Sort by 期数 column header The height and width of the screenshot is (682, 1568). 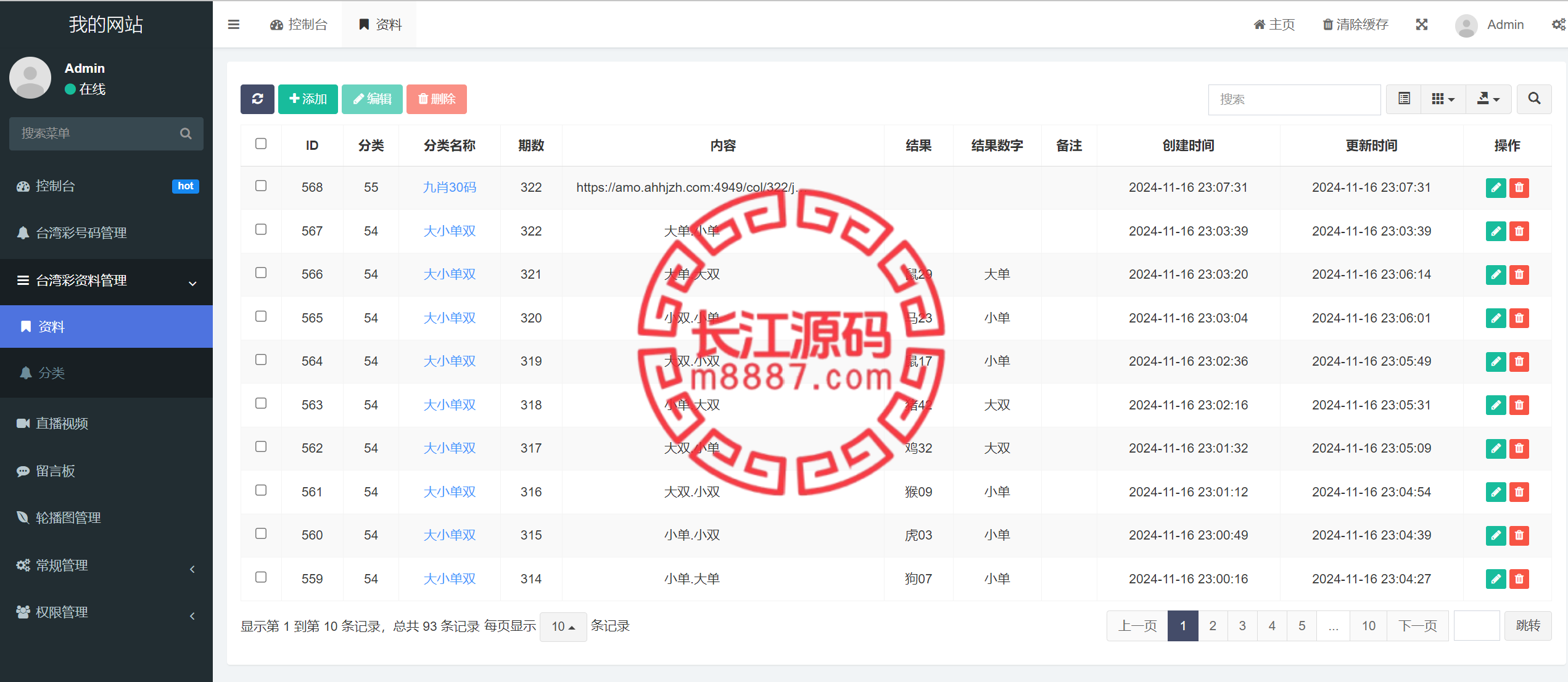(531, 146)
